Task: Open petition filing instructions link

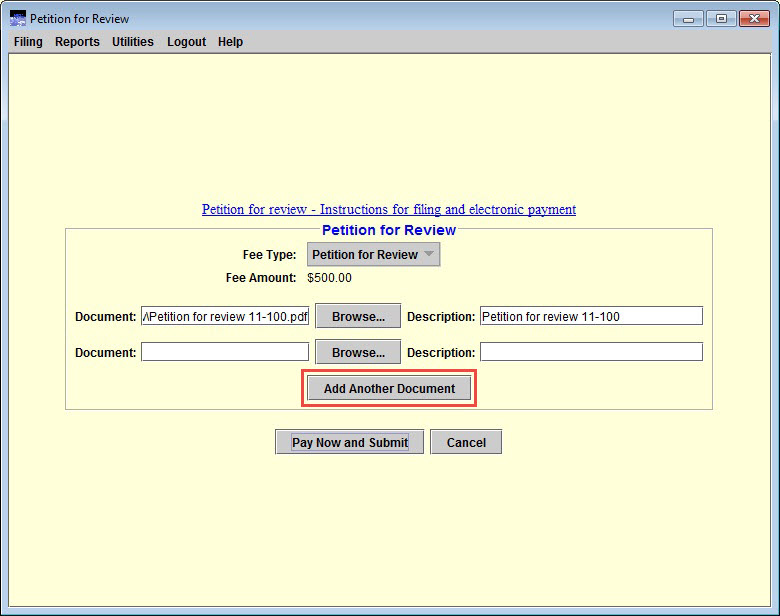Action: coord(389,209)
